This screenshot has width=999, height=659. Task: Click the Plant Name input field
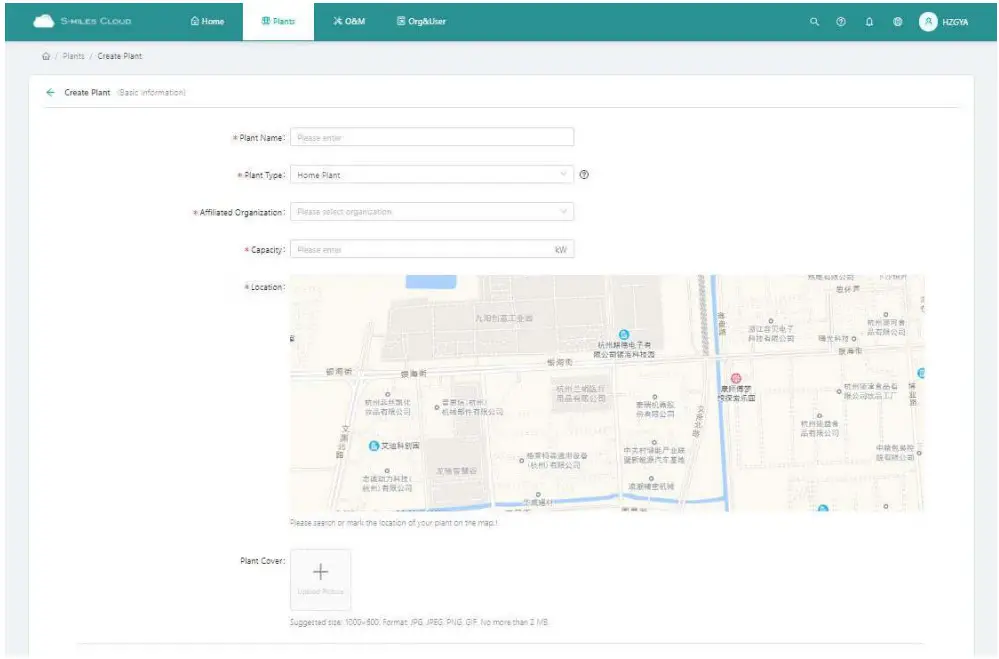pyautogui.click(x=432, y=137)
